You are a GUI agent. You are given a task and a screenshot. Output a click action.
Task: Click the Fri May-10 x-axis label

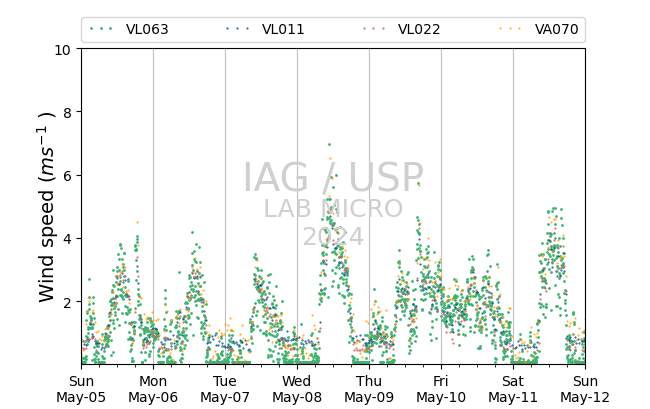pyautogui.click(x=441, y=389)
